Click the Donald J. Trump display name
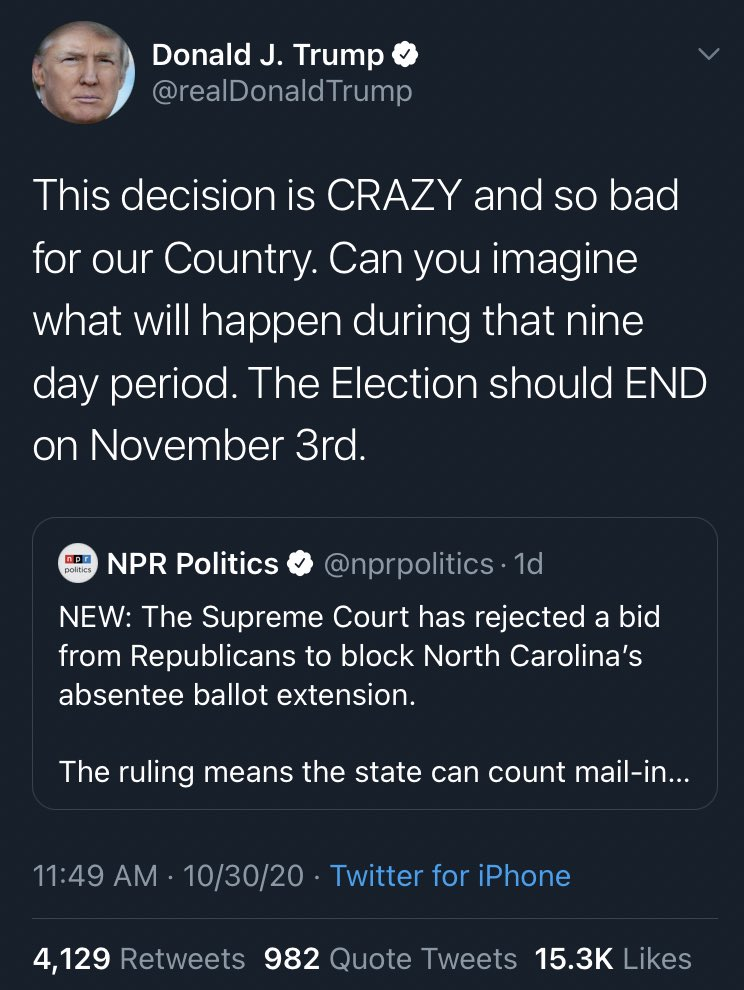Screen dimensions: 744x990 268,55
